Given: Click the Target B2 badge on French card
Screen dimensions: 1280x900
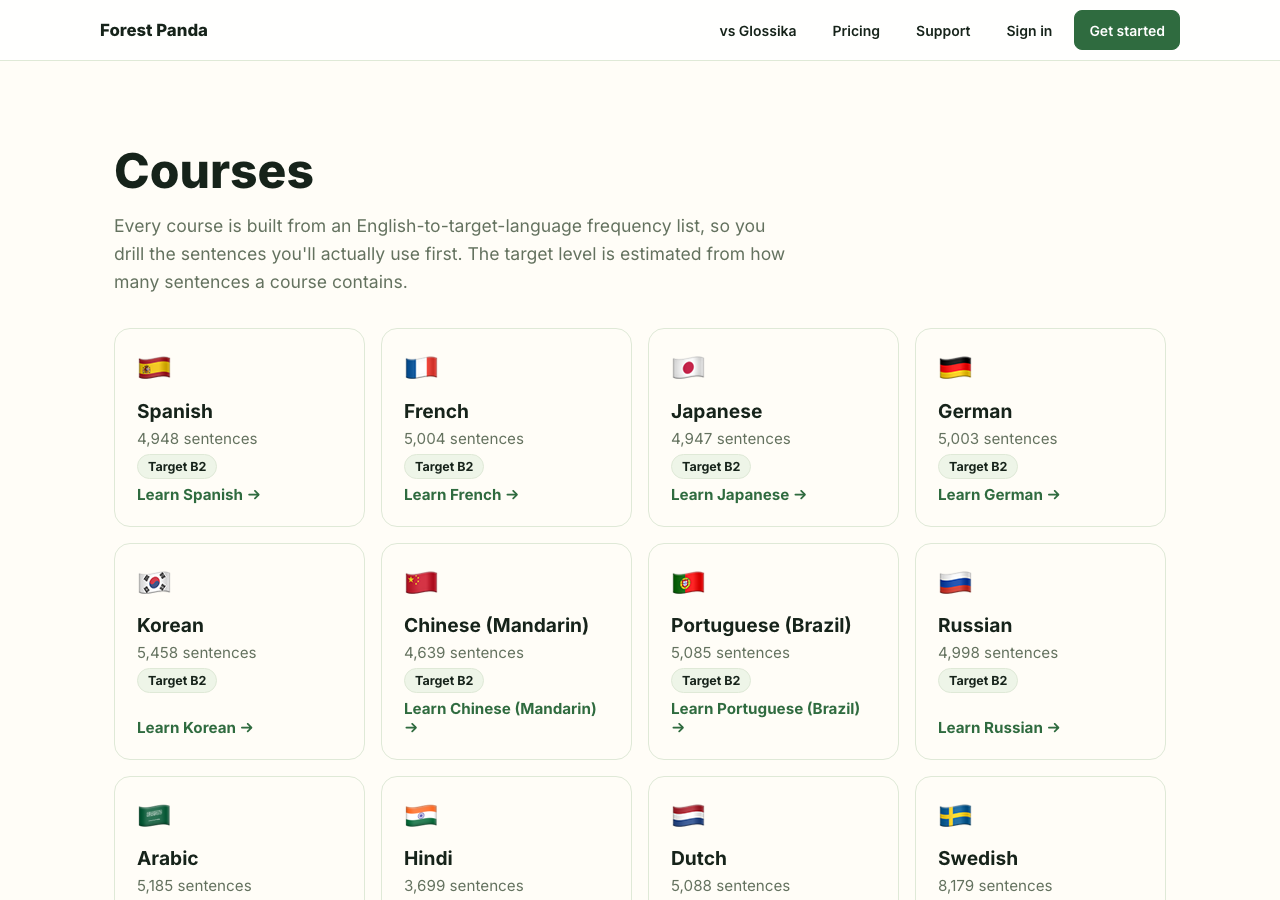Looking at the screenshot, I should pos(444,466).
